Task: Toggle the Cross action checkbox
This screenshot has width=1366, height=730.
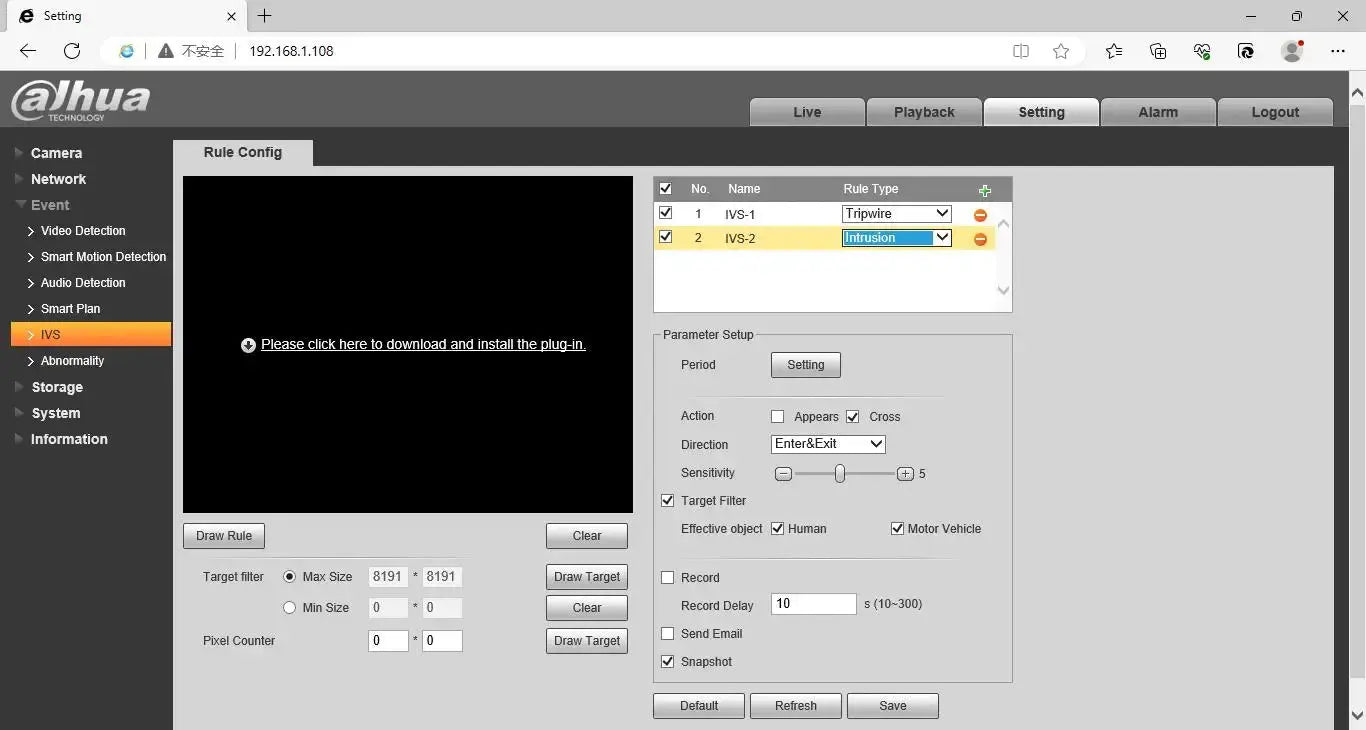Action: point(853,417)
